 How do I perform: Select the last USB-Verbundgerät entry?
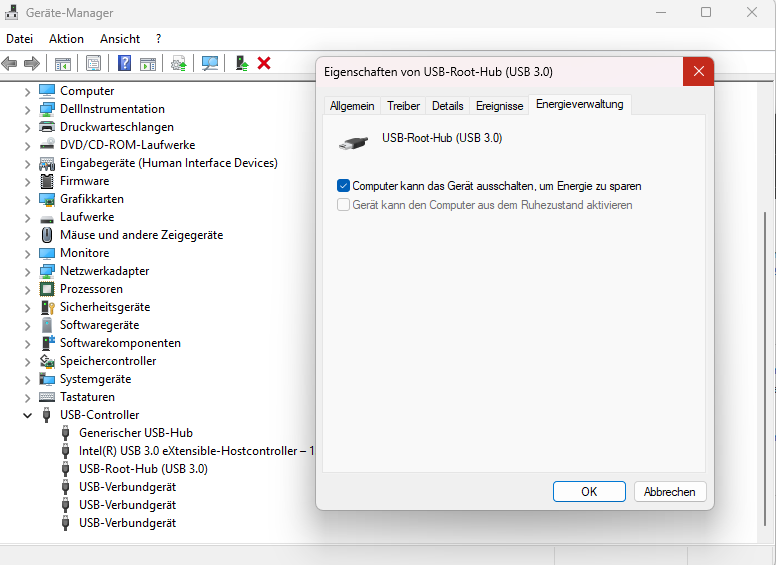coord(127,523)
